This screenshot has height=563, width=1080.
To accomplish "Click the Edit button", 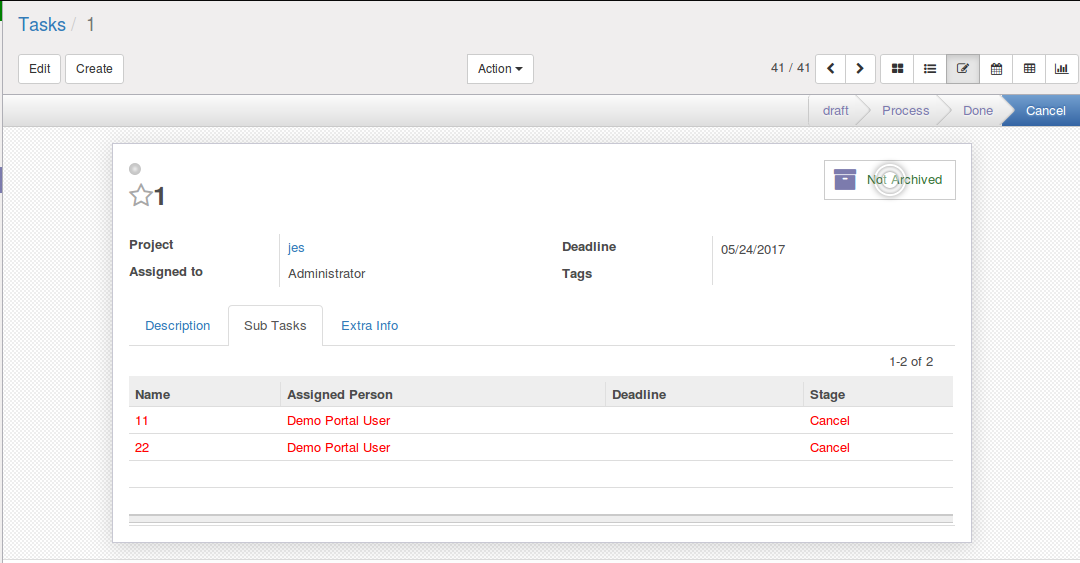I will pos(40,69).
